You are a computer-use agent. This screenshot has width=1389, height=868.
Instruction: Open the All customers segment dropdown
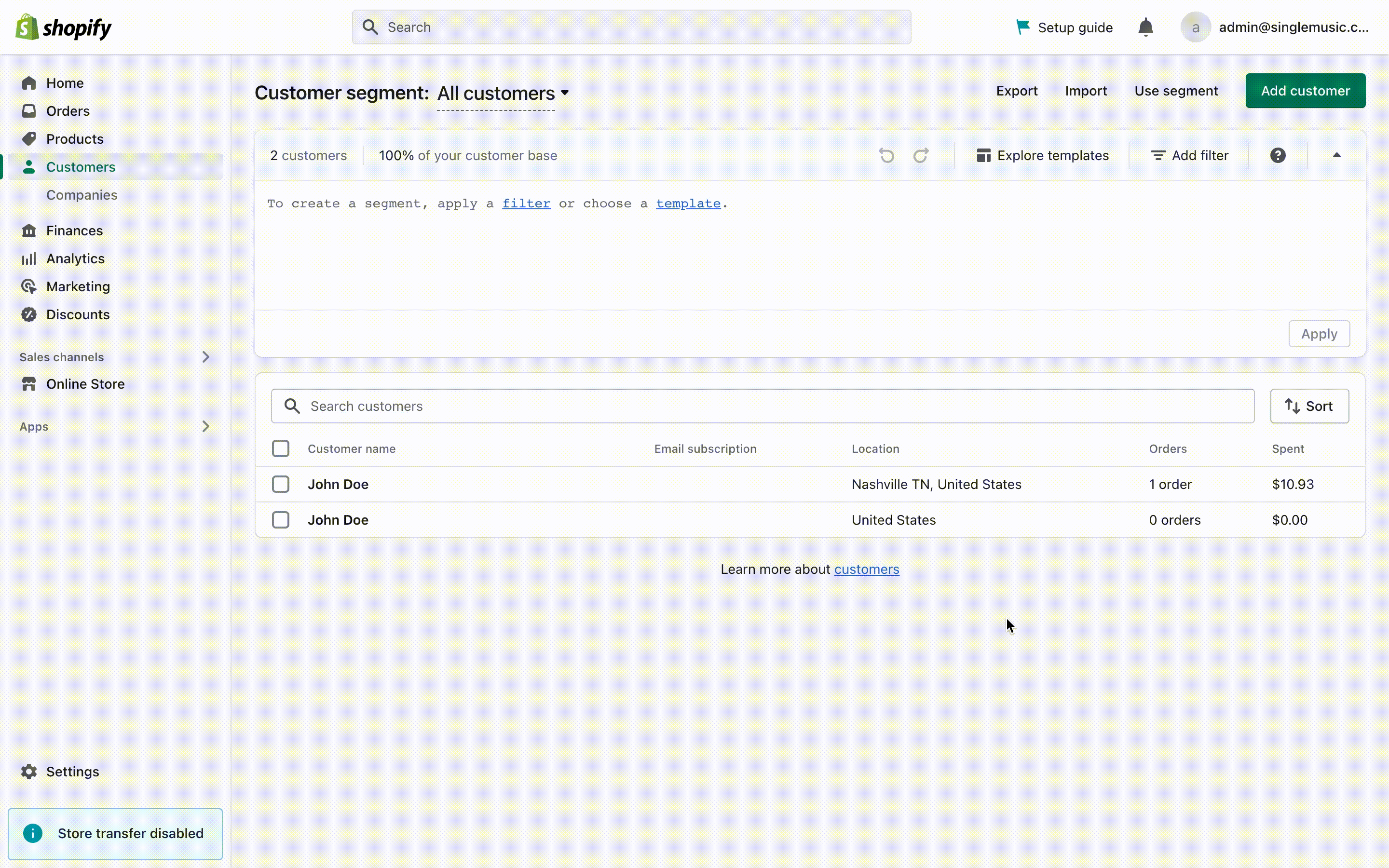pos(503,94)
